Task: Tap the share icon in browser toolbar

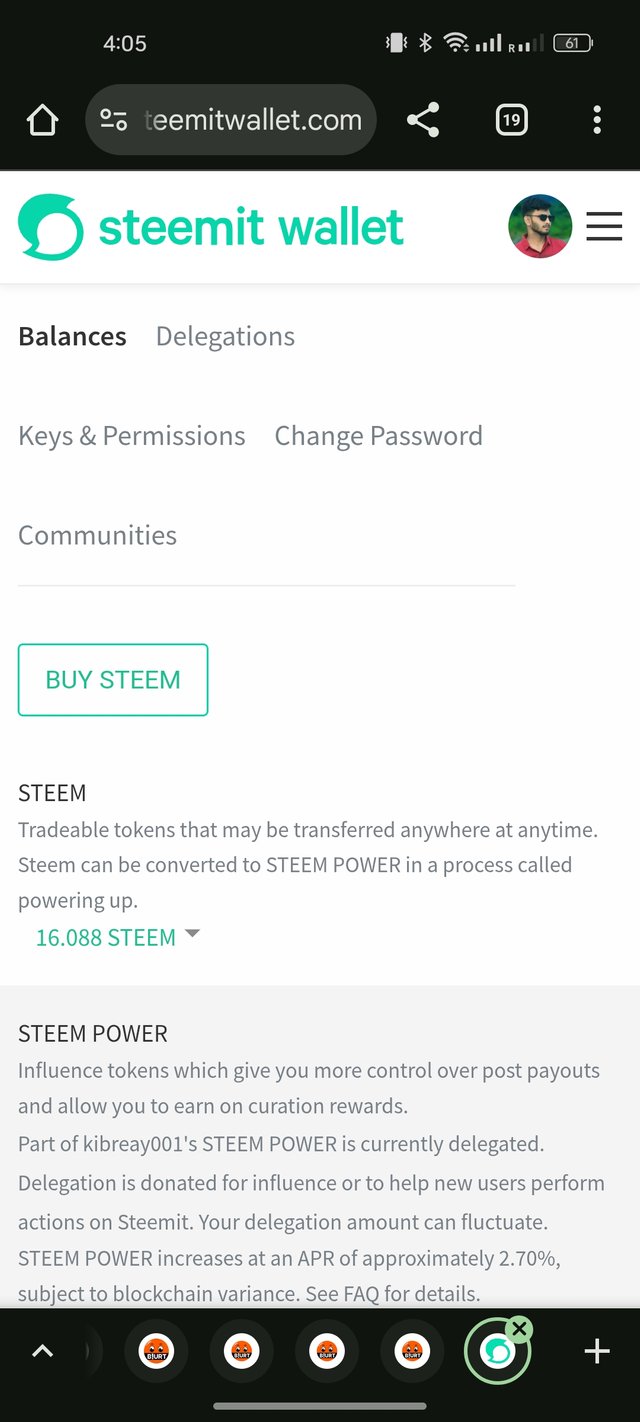Action: [x=423, y=121]
